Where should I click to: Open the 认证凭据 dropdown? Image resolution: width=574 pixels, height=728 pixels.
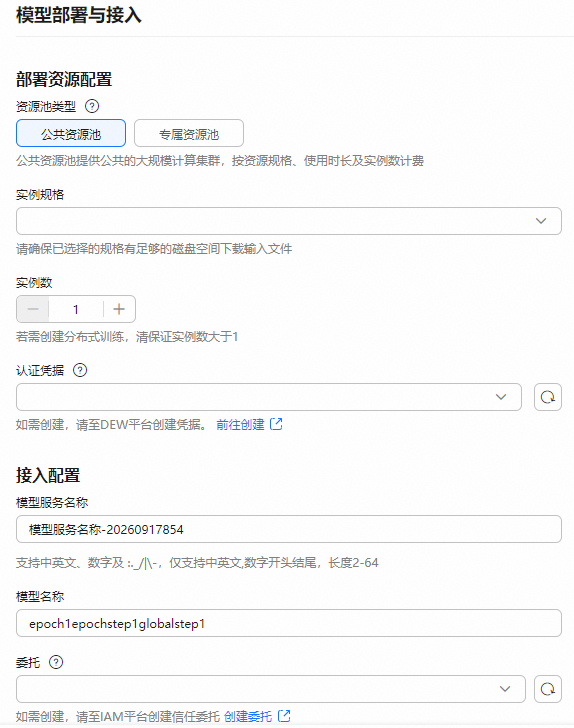pyautogui.click(x=269, y=397)
